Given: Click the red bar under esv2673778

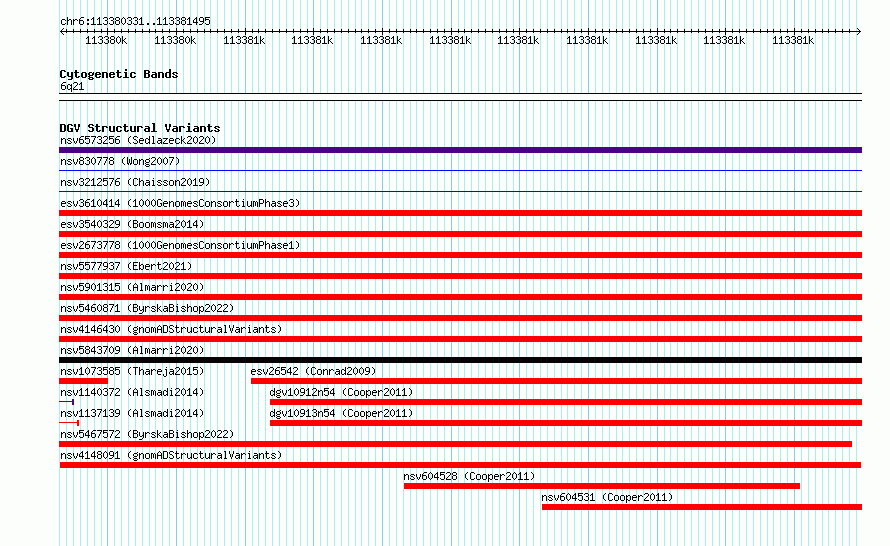Looking at the screenshot, I should pos(460,255).
